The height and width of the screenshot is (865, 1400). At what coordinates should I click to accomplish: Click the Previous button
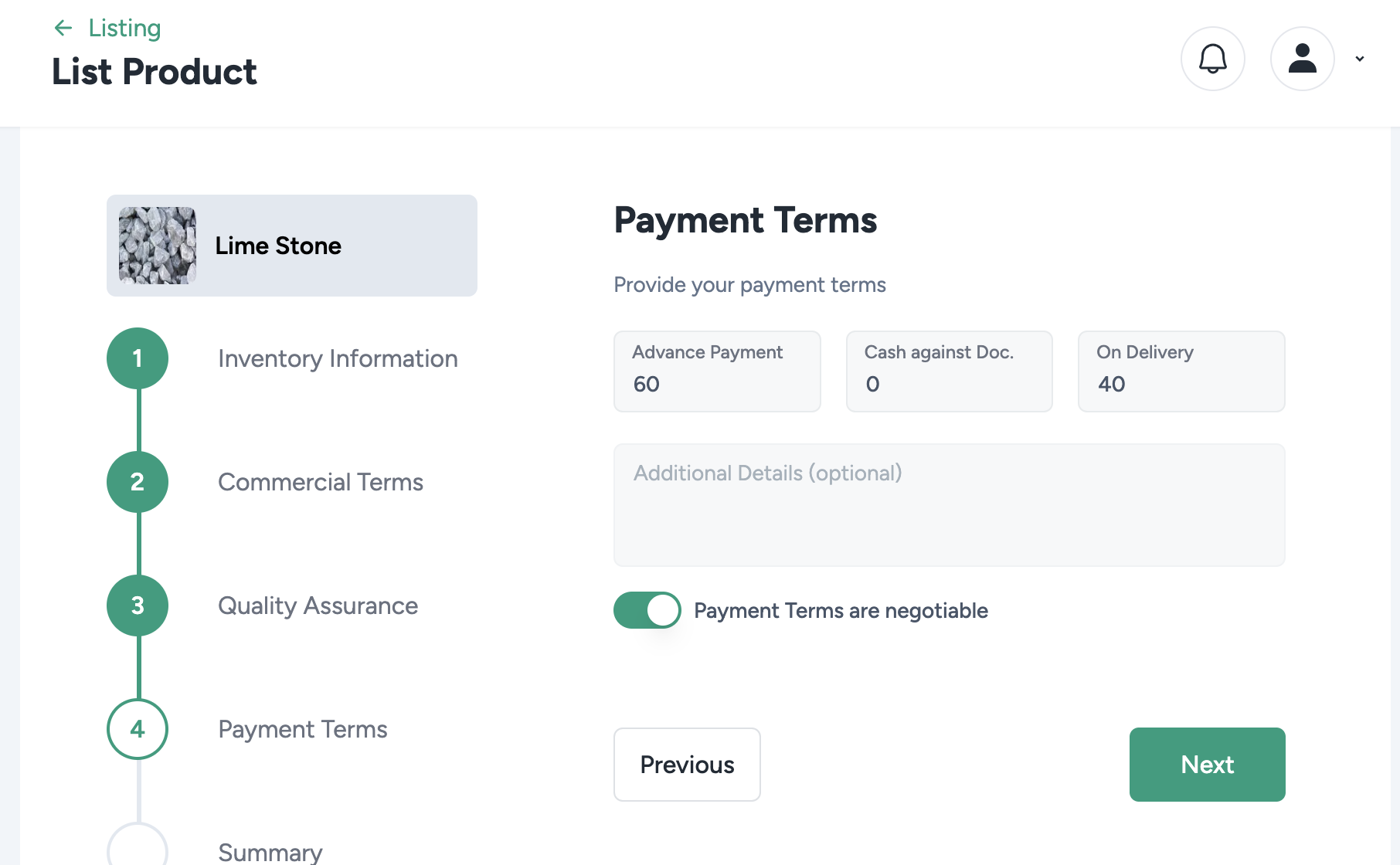687,765
